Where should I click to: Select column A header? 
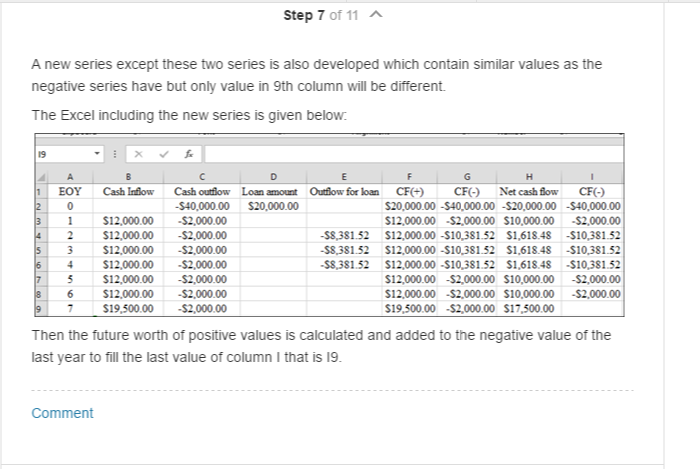70,177
